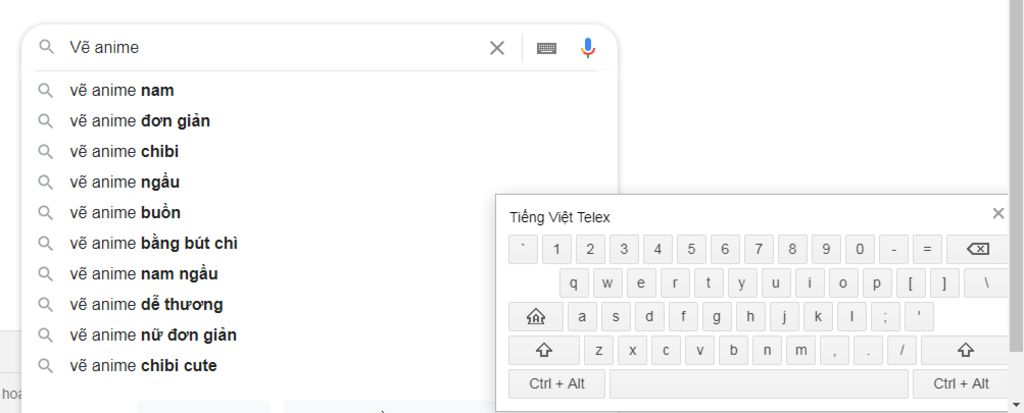Close the Tiếng Việt Telex keyboard panel
The width and height of the screenshot is (1024, 413).
pyautogui.click(x=998, y=213)
